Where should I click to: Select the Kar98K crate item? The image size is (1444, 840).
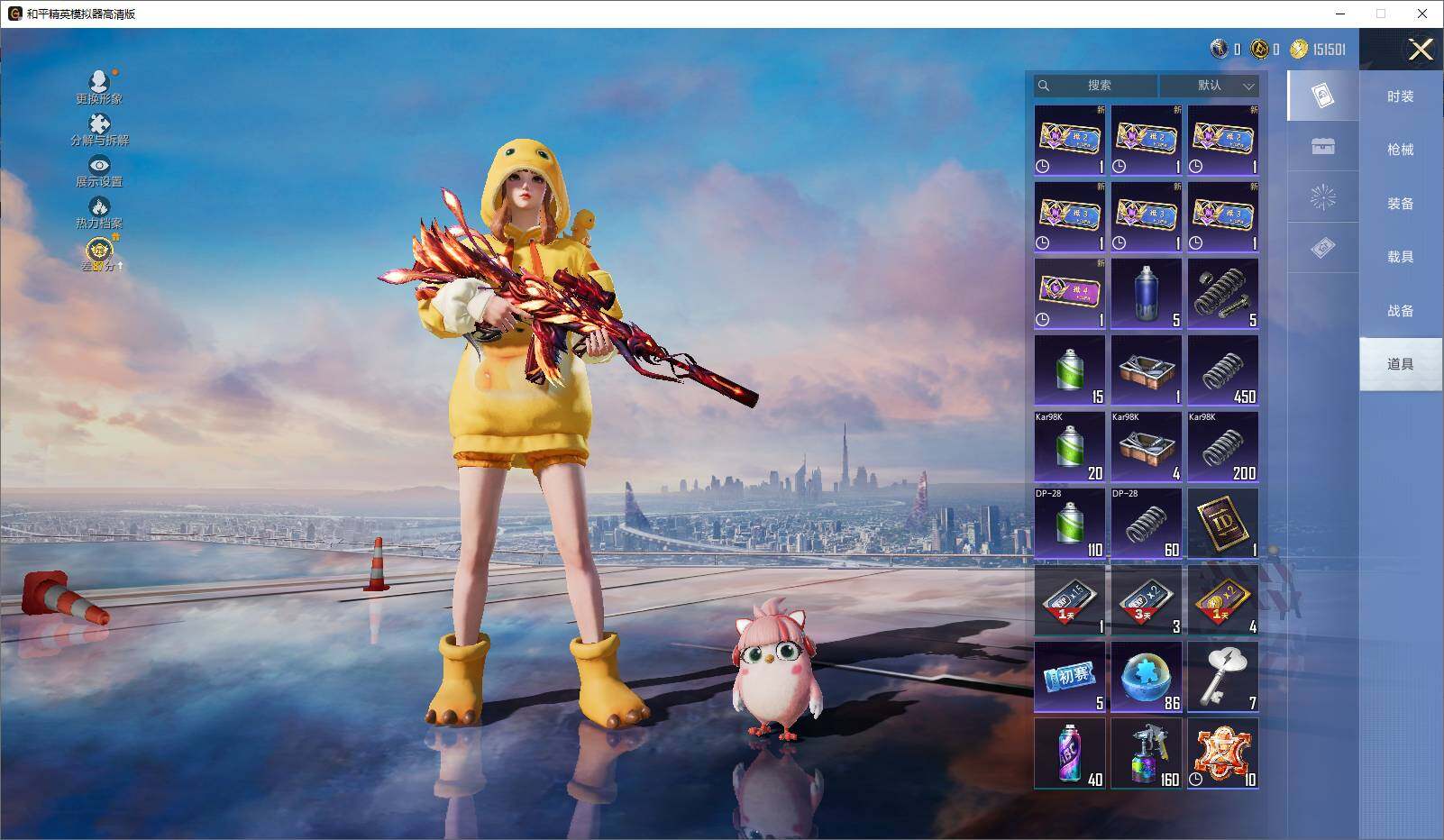(1147, 447)
